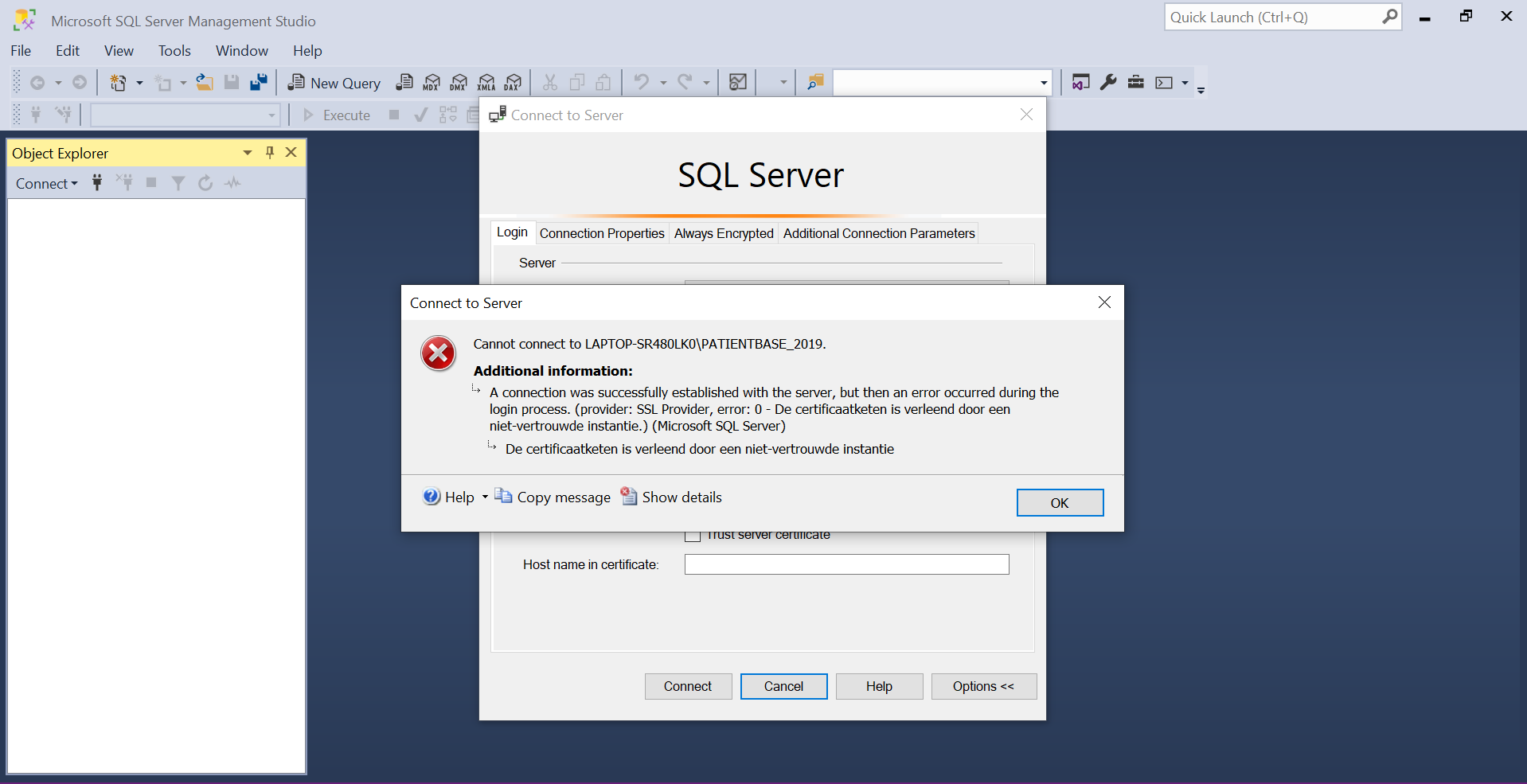The width and height of the screenshot is (1527, 784).
Task: Click Copy message link text
Action: click(564, 497)
